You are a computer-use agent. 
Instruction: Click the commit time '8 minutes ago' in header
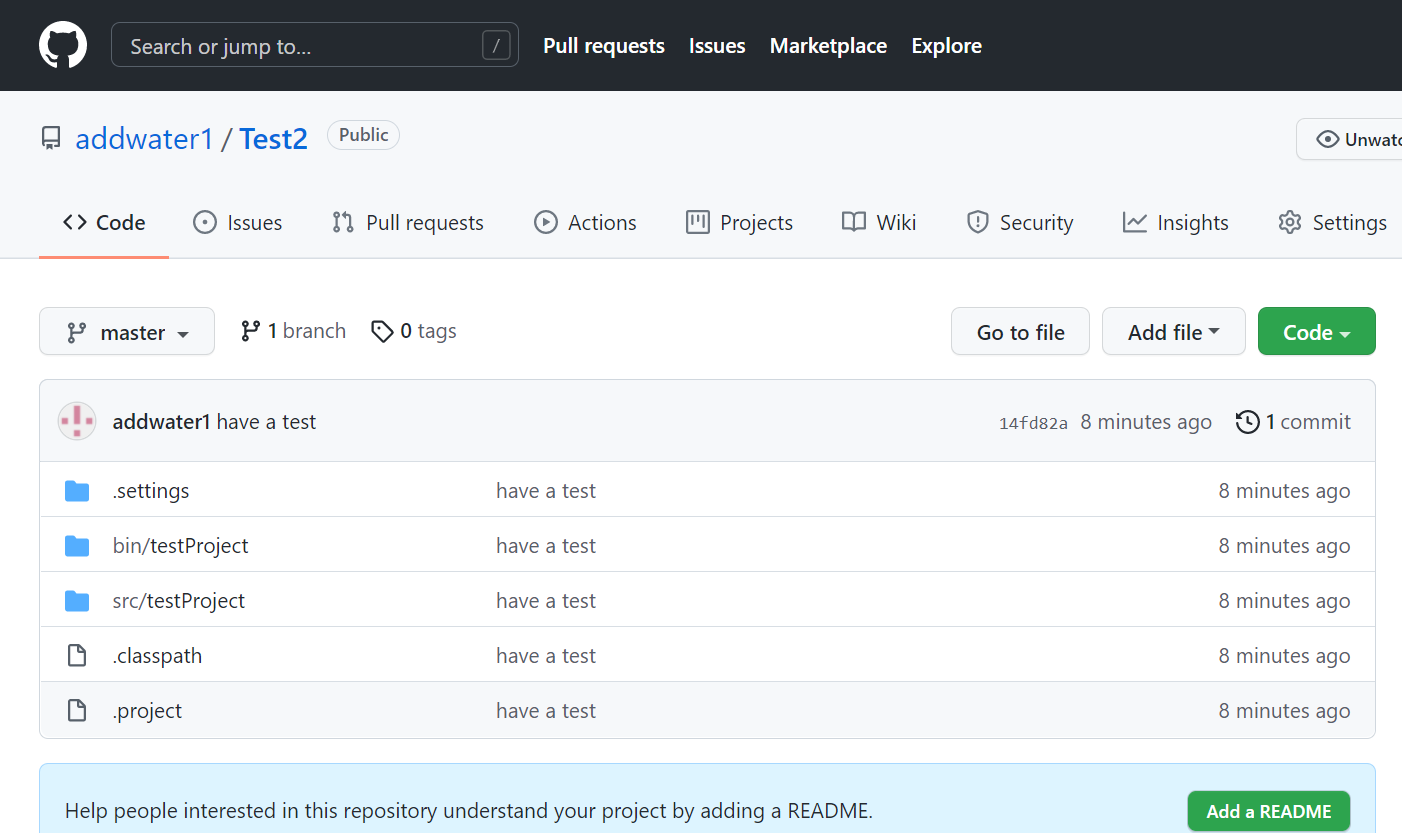1146,422
